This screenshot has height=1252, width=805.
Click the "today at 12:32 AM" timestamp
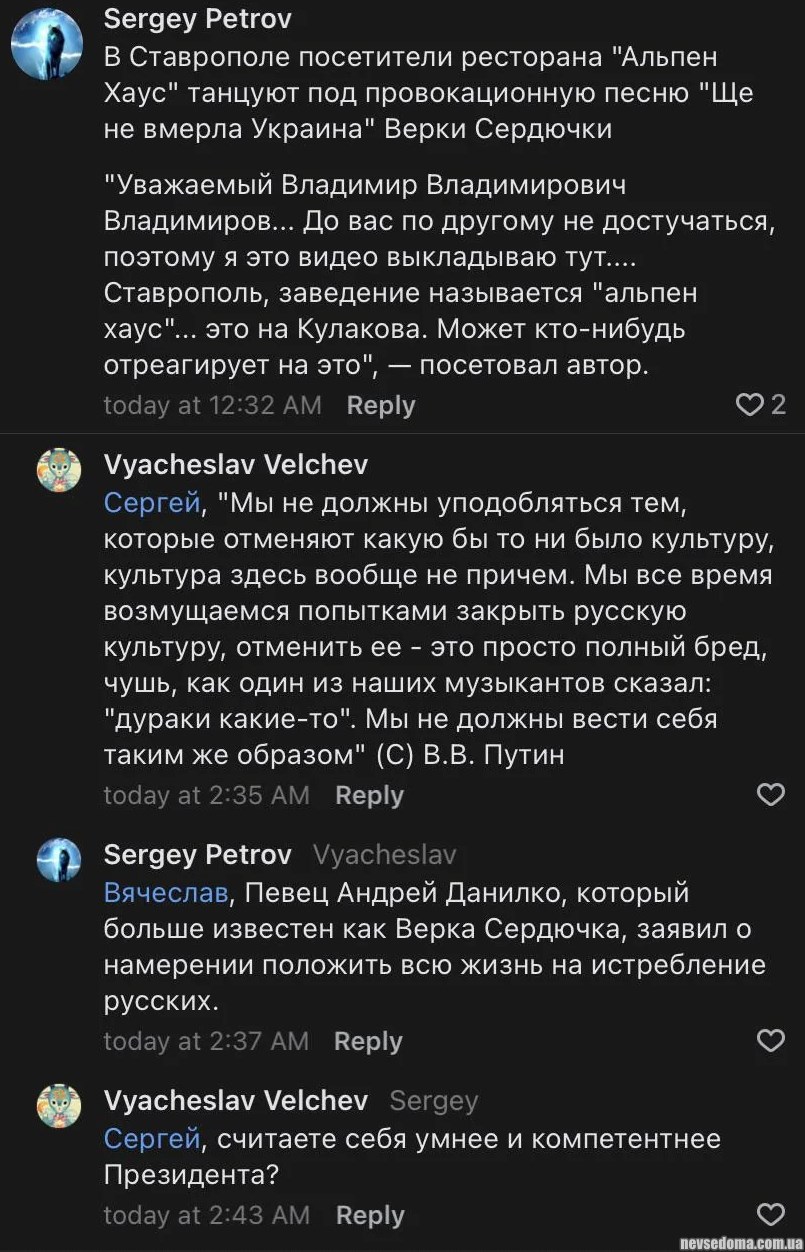(x=213, y=405)
